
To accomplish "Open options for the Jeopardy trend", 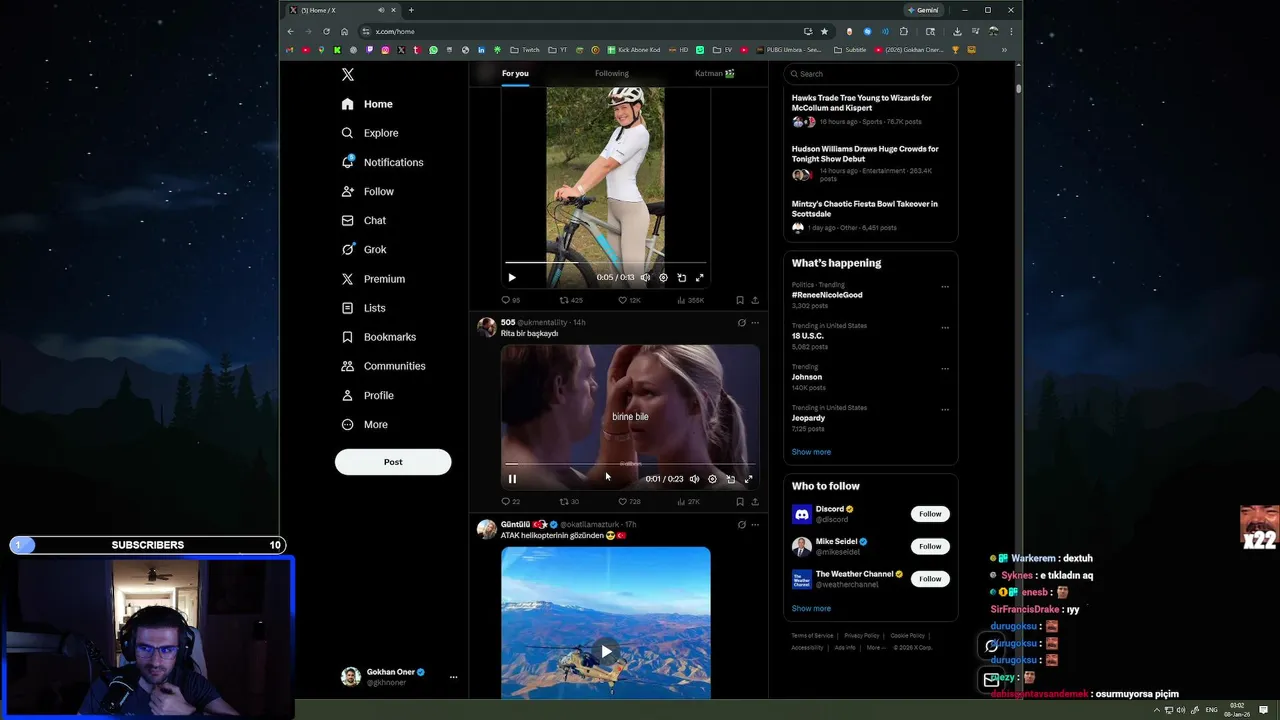I will tap(945, 410).
